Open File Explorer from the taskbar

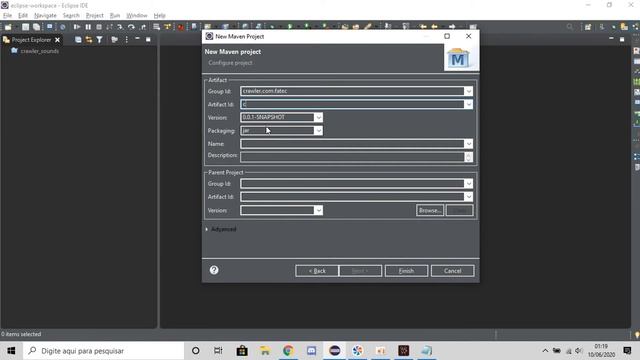click(265, 351)
